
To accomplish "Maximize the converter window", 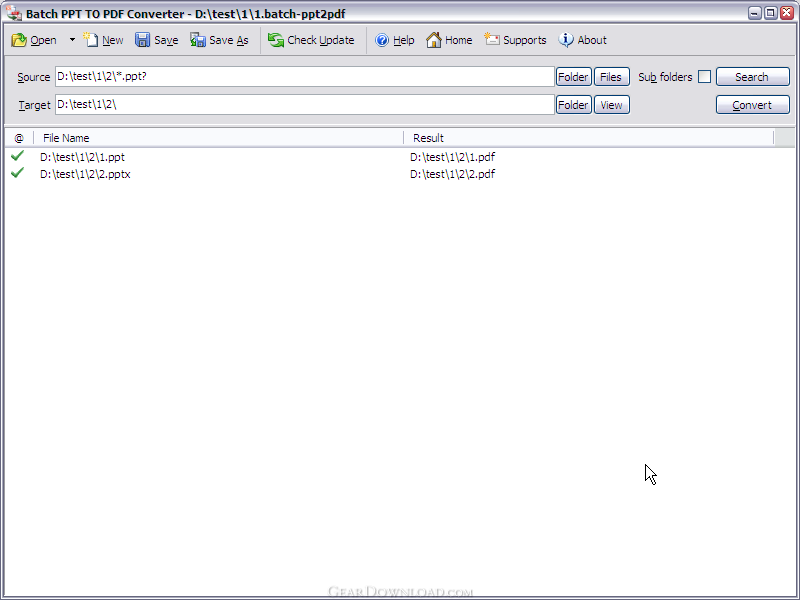I will tap(771, 13).
